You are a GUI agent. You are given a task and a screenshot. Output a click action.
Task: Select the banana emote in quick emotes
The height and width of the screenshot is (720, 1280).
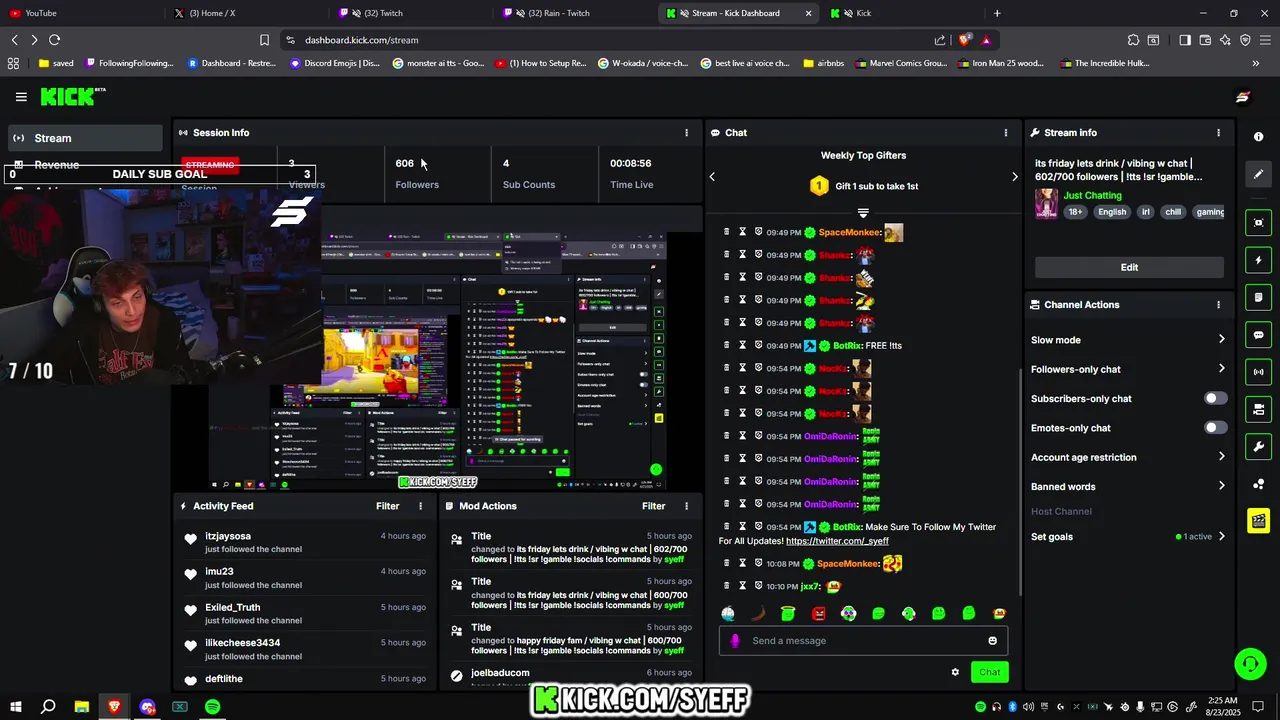point(758,614)
